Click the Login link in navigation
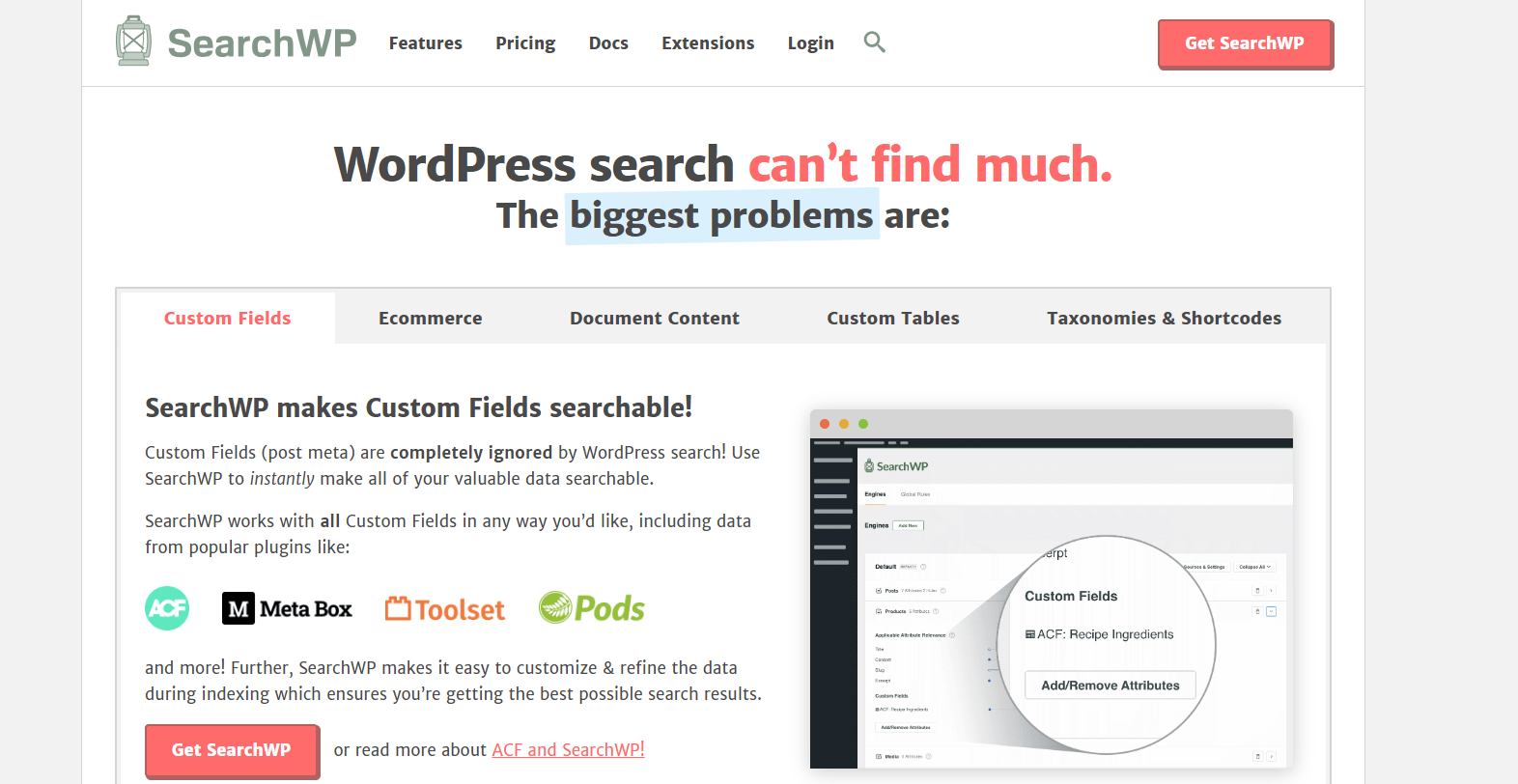 click(x=810, y=43)
